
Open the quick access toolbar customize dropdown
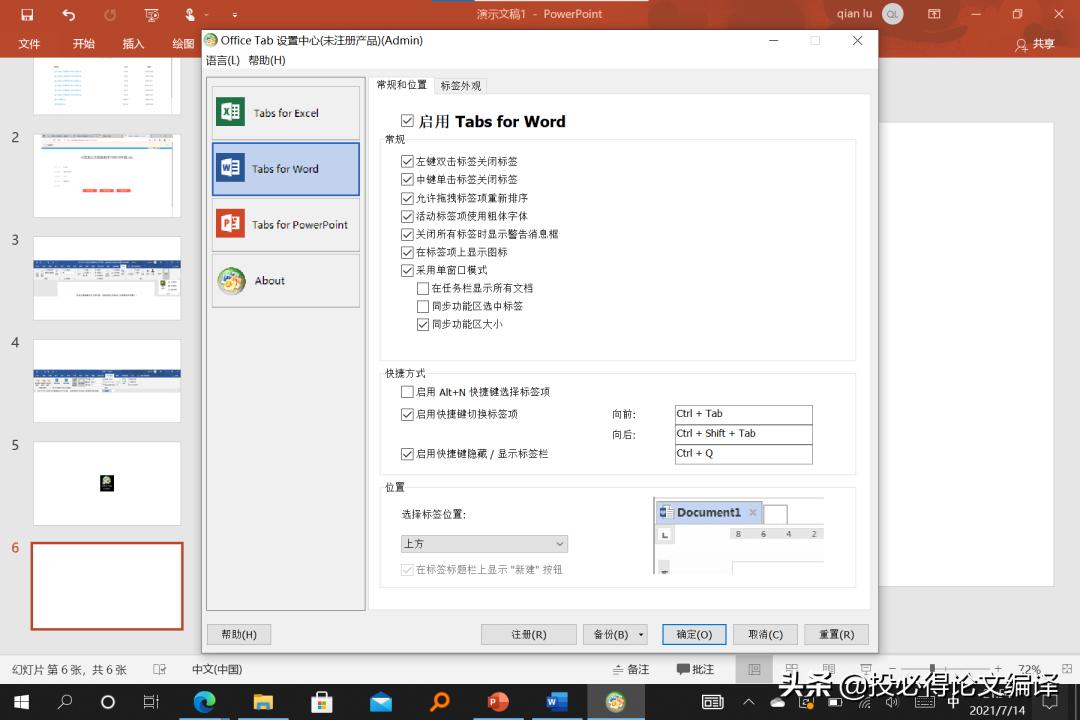click(x=234, y=15)
